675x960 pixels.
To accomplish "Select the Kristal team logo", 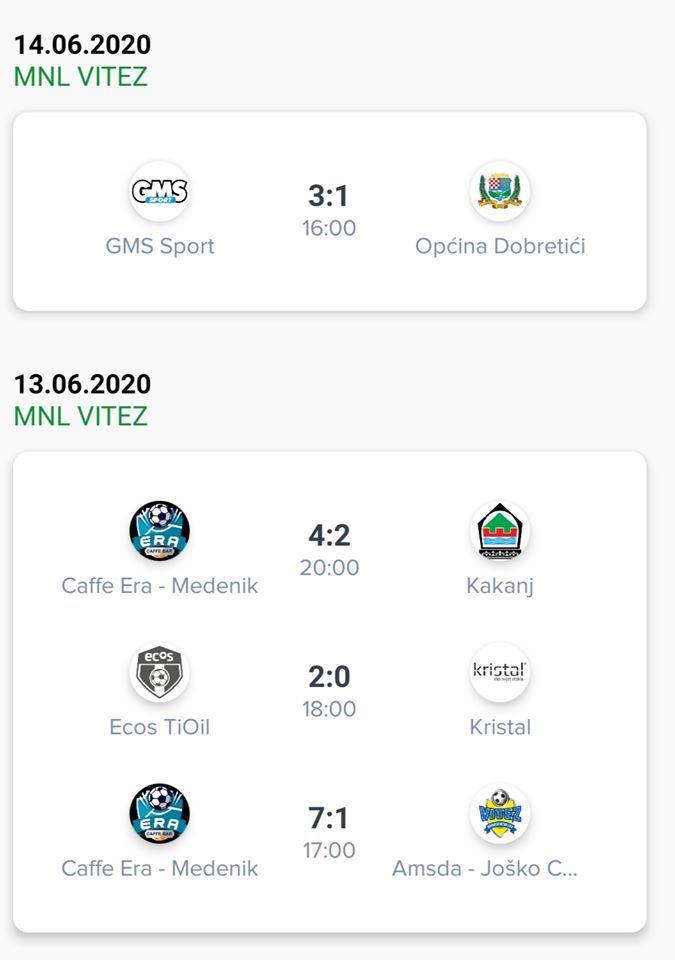I will click(500, 672).
